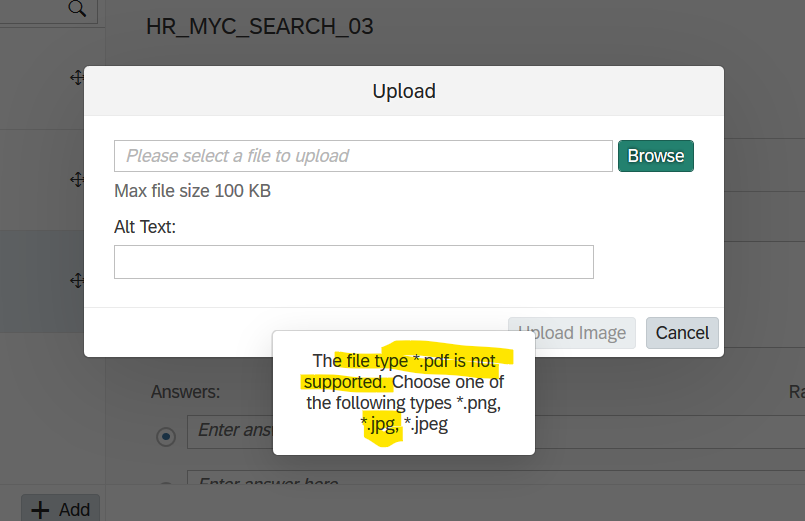
Task: Click the Add button with plus icon
Action: click(61, 509)
